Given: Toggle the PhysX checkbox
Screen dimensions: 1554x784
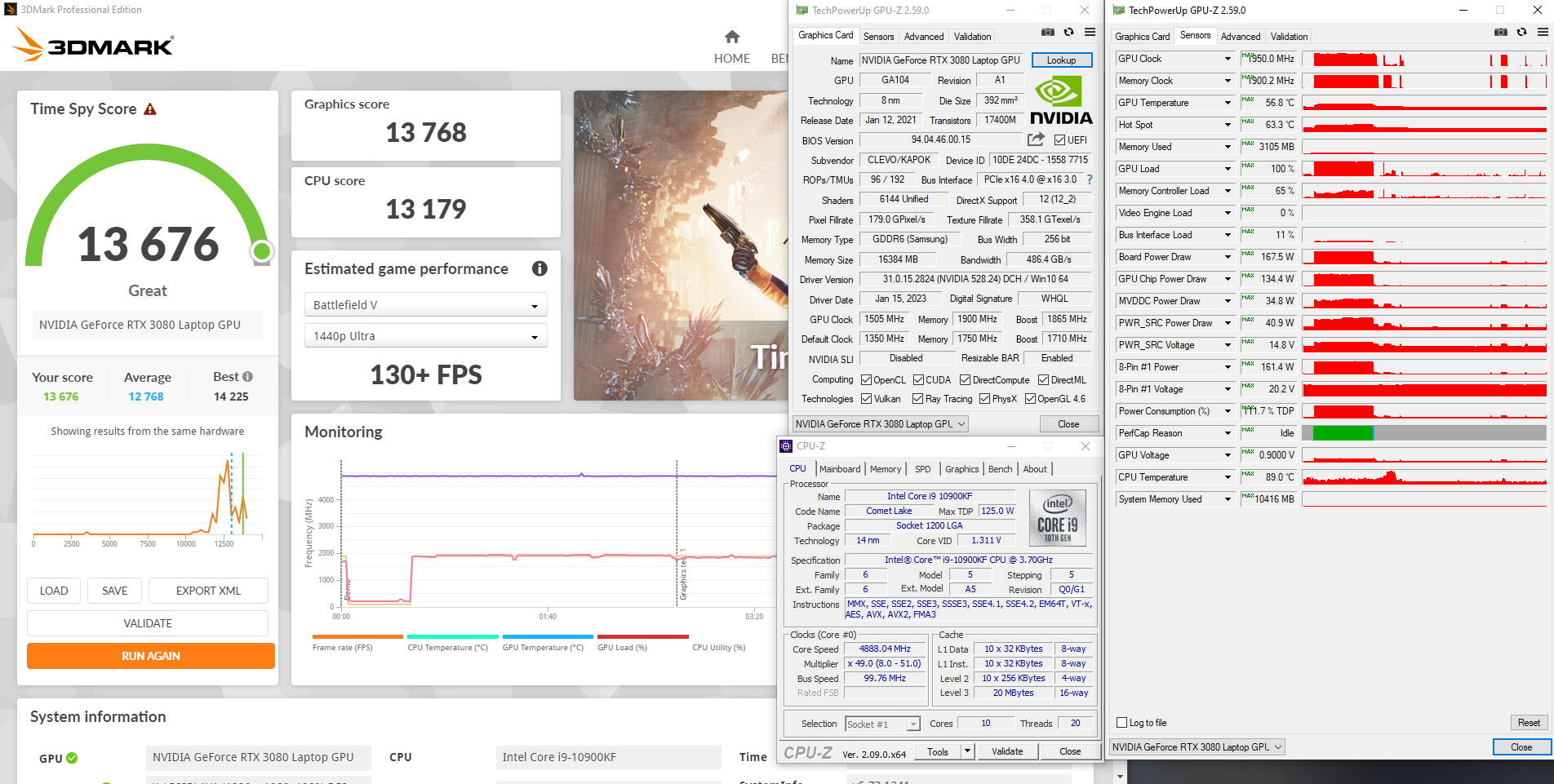Looking at the screenshot, I should [984, 399].
